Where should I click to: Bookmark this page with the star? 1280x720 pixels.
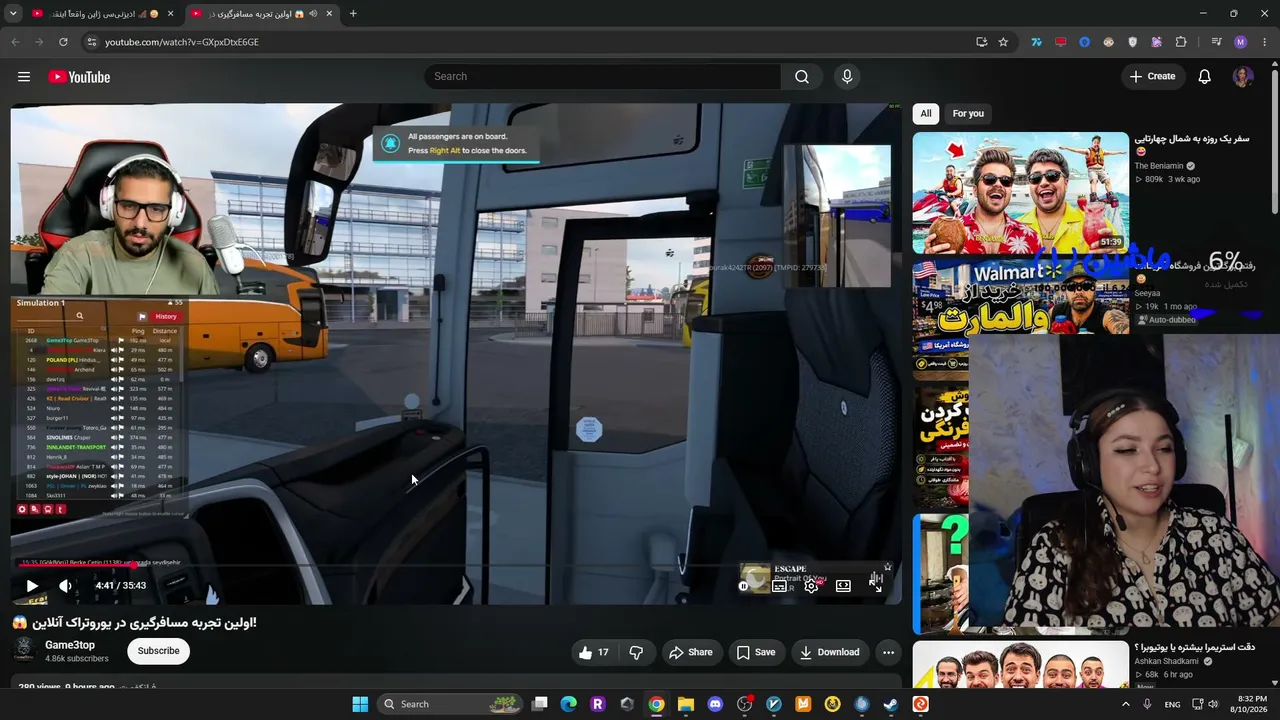click(1003, 42)
